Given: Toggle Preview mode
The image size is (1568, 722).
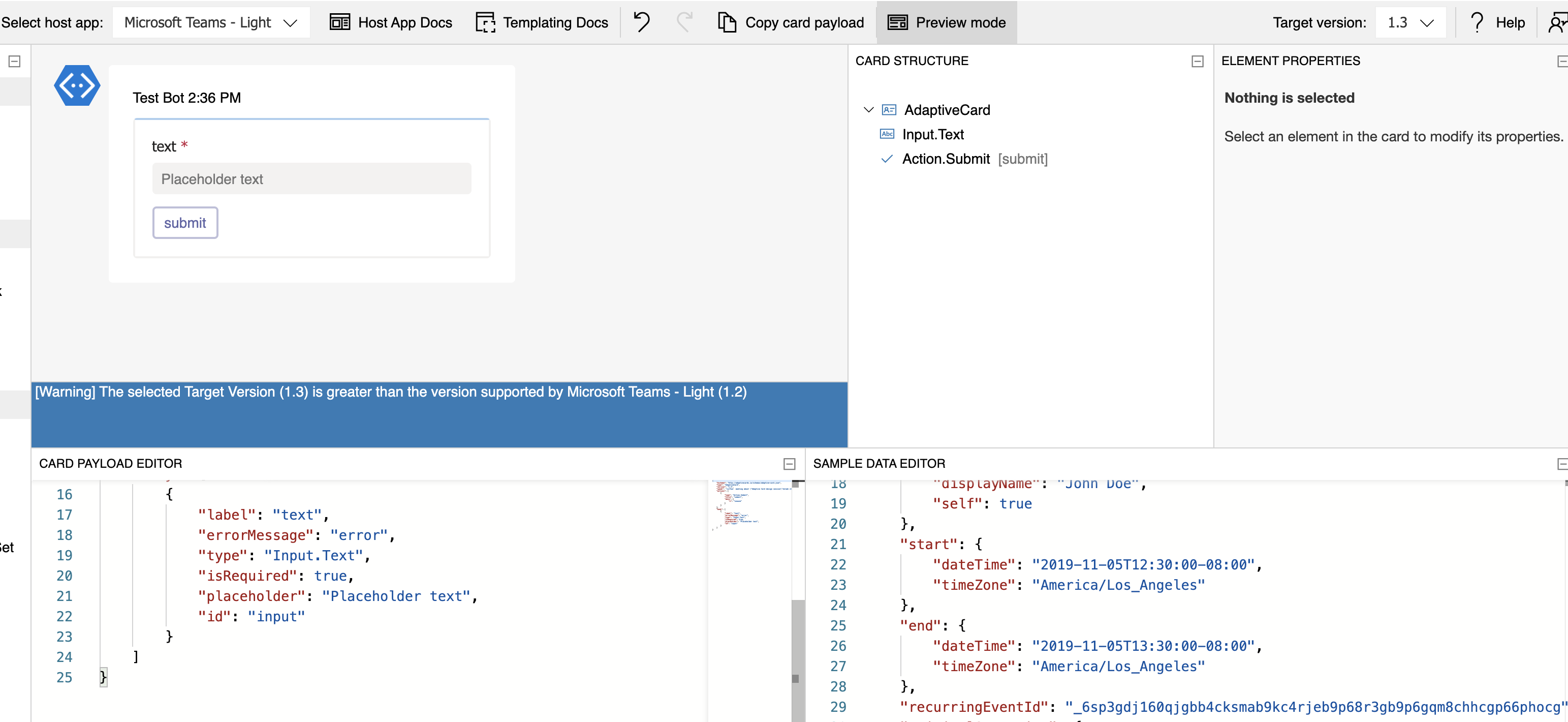Looking at the screenshot, I should point(947,22).
